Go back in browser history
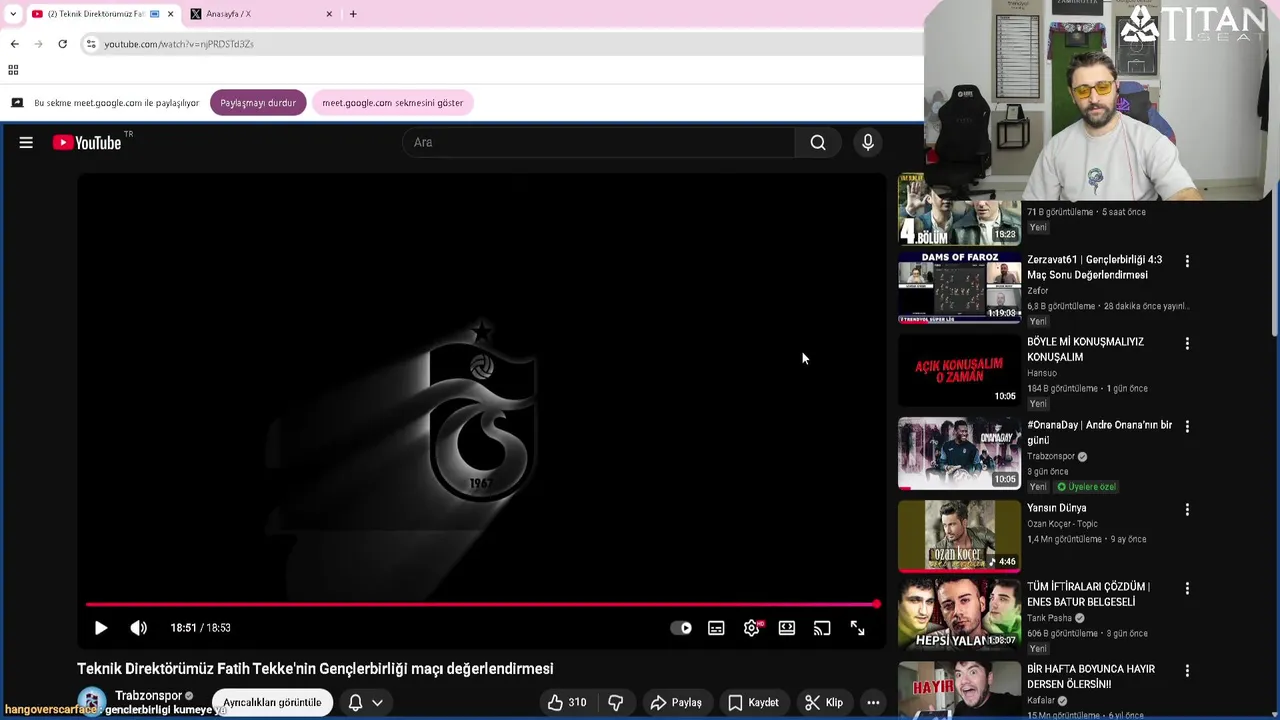The width and height of the screenshot is (1280, 720). [14, 44]
